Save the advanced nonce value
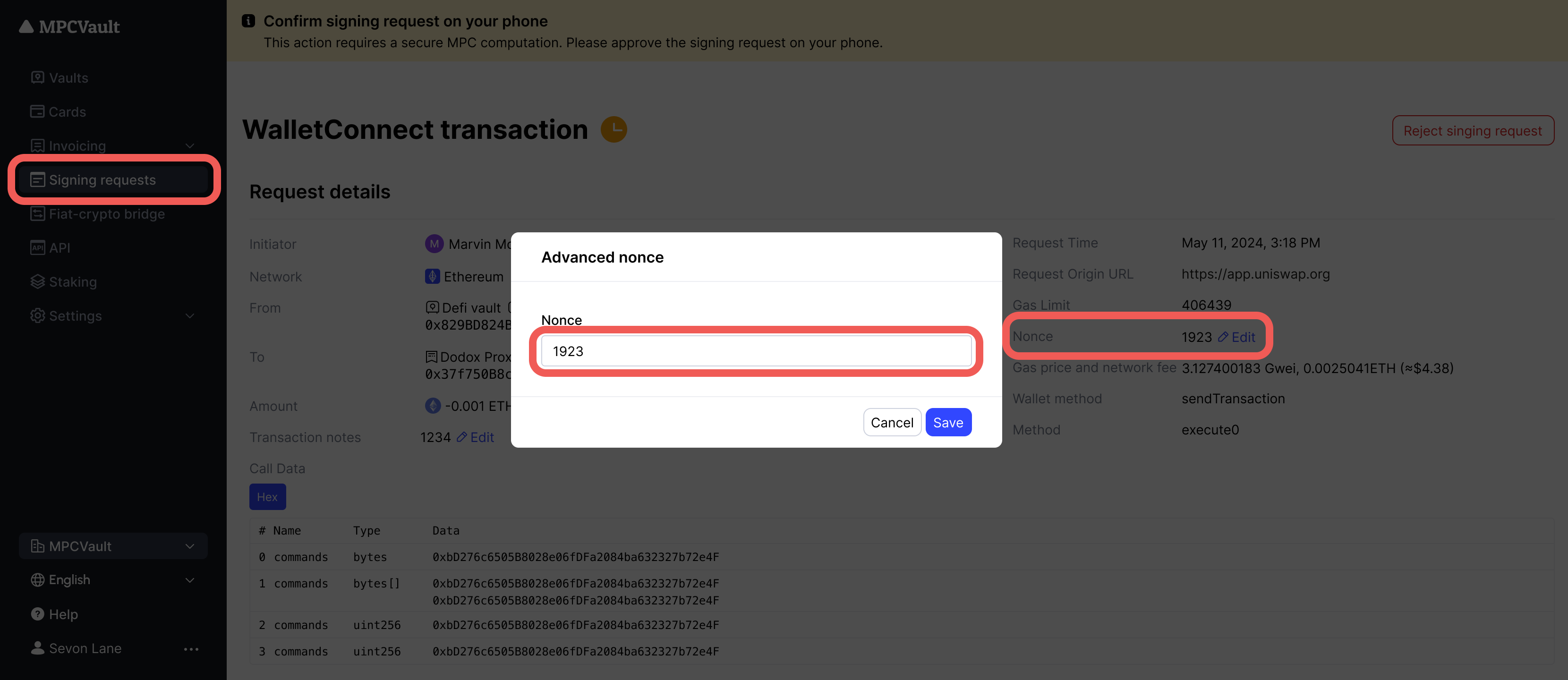Viewport: 1568px width, 680px height. tap(948, 423)
